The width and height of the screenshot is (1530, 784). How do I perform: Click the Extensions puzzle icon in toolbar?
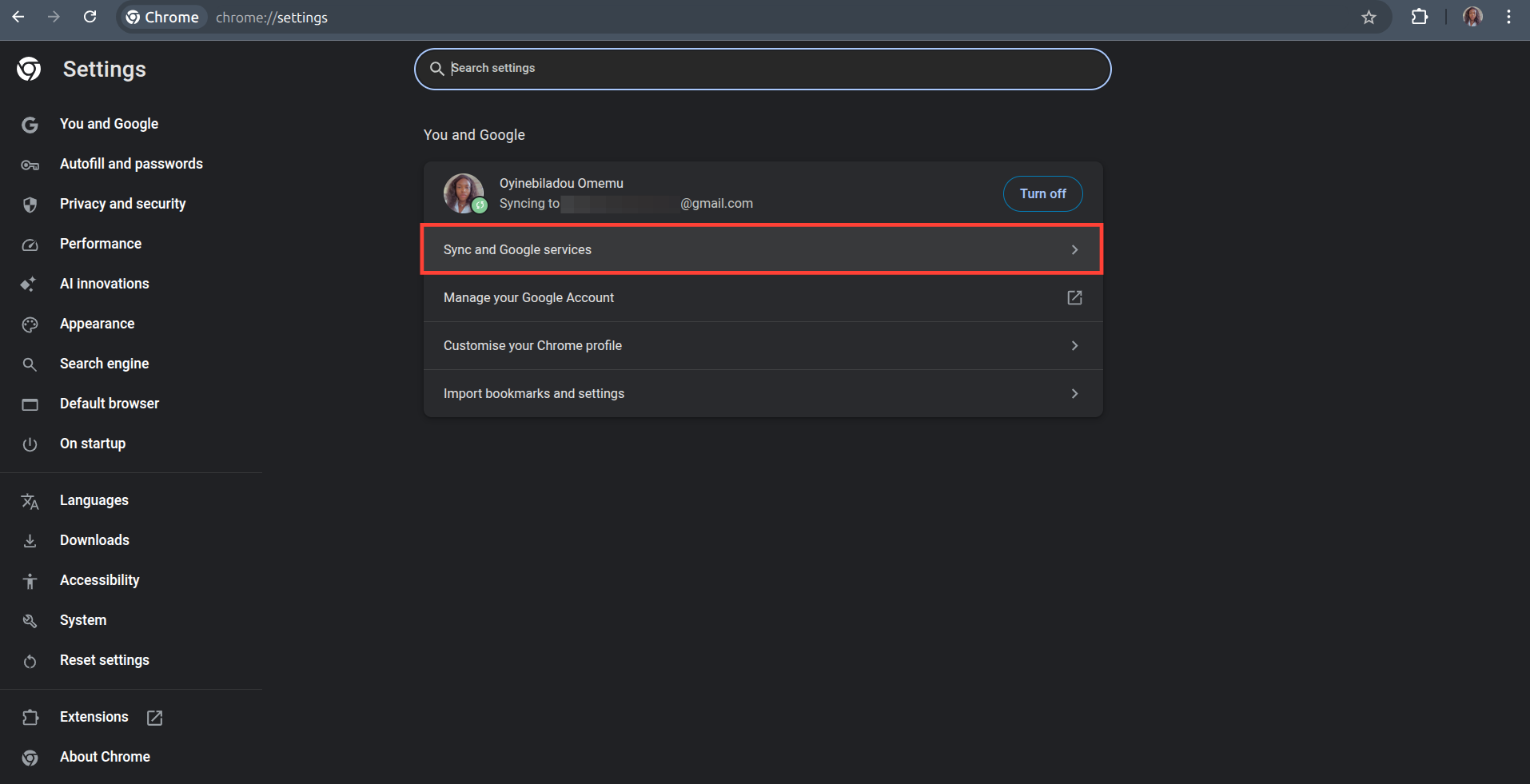click(1420, 17)
